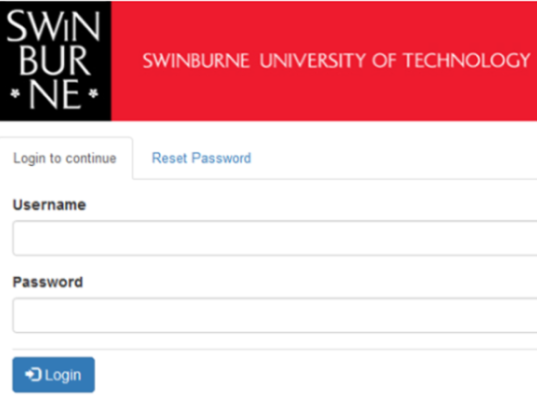This screenshot has height=415, width=537.
Task: Click the Password field label
Action: tap(48, 282)
